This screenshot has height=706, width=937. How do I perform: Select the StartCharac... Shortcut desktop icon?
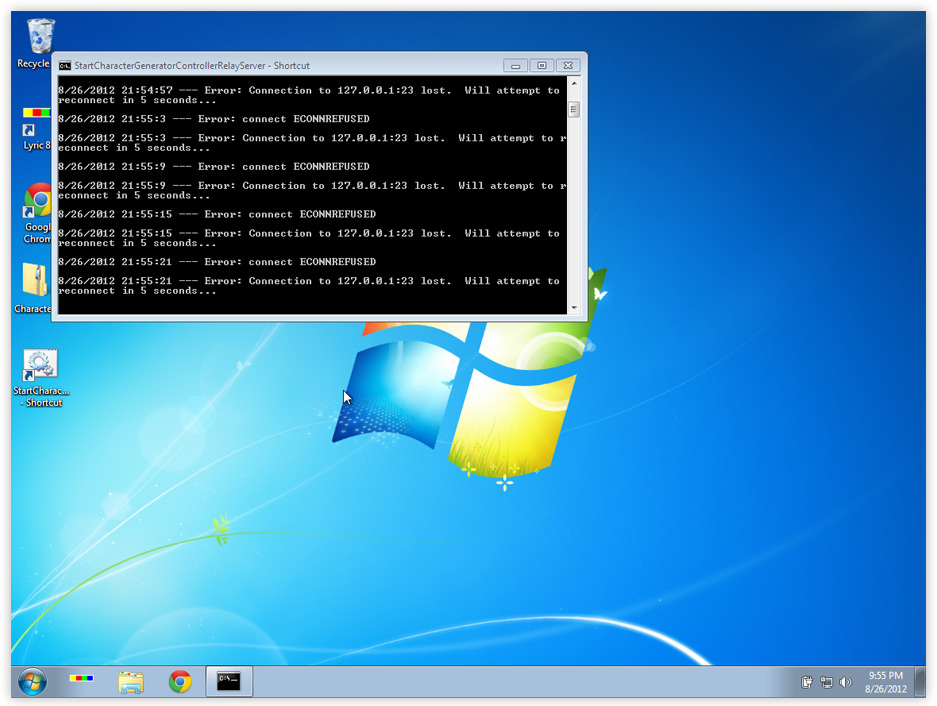41,378
